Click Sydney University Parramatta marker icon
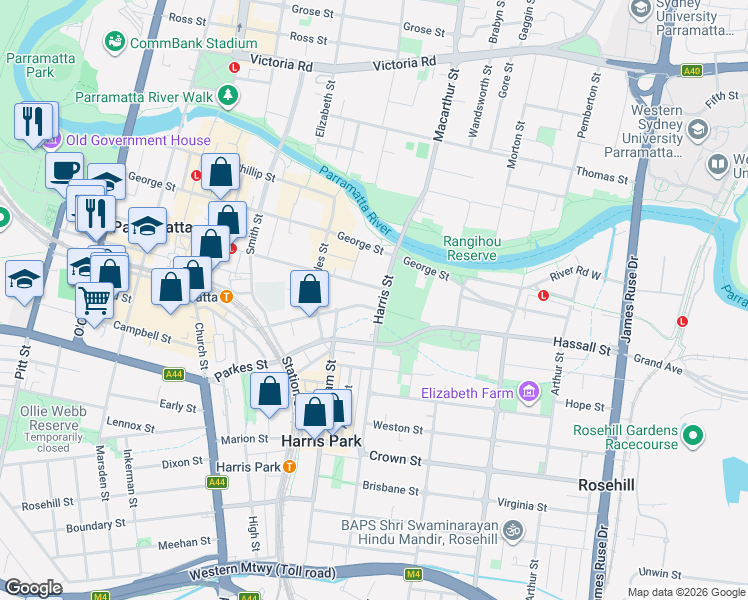 640,9
